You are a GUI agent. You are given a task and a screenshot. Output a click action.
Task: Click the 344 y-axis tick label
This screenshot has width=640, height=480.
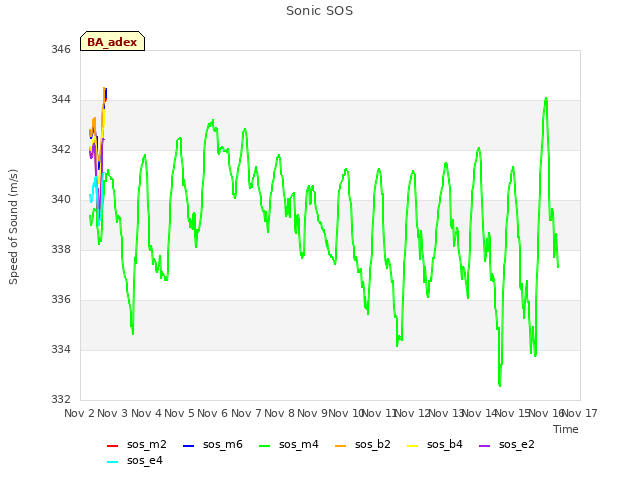point(61,99)
